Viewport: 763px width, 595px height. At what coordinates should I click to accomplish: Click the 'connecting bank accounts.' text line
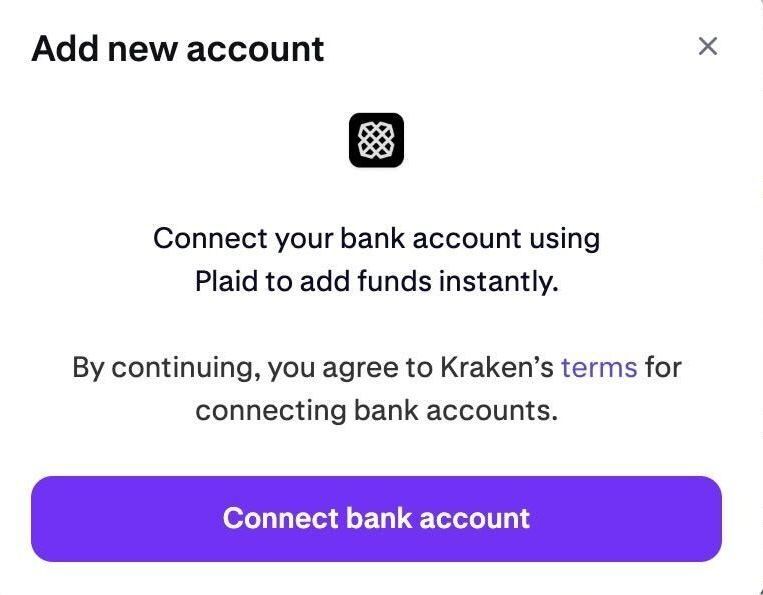tap(376, 410)
